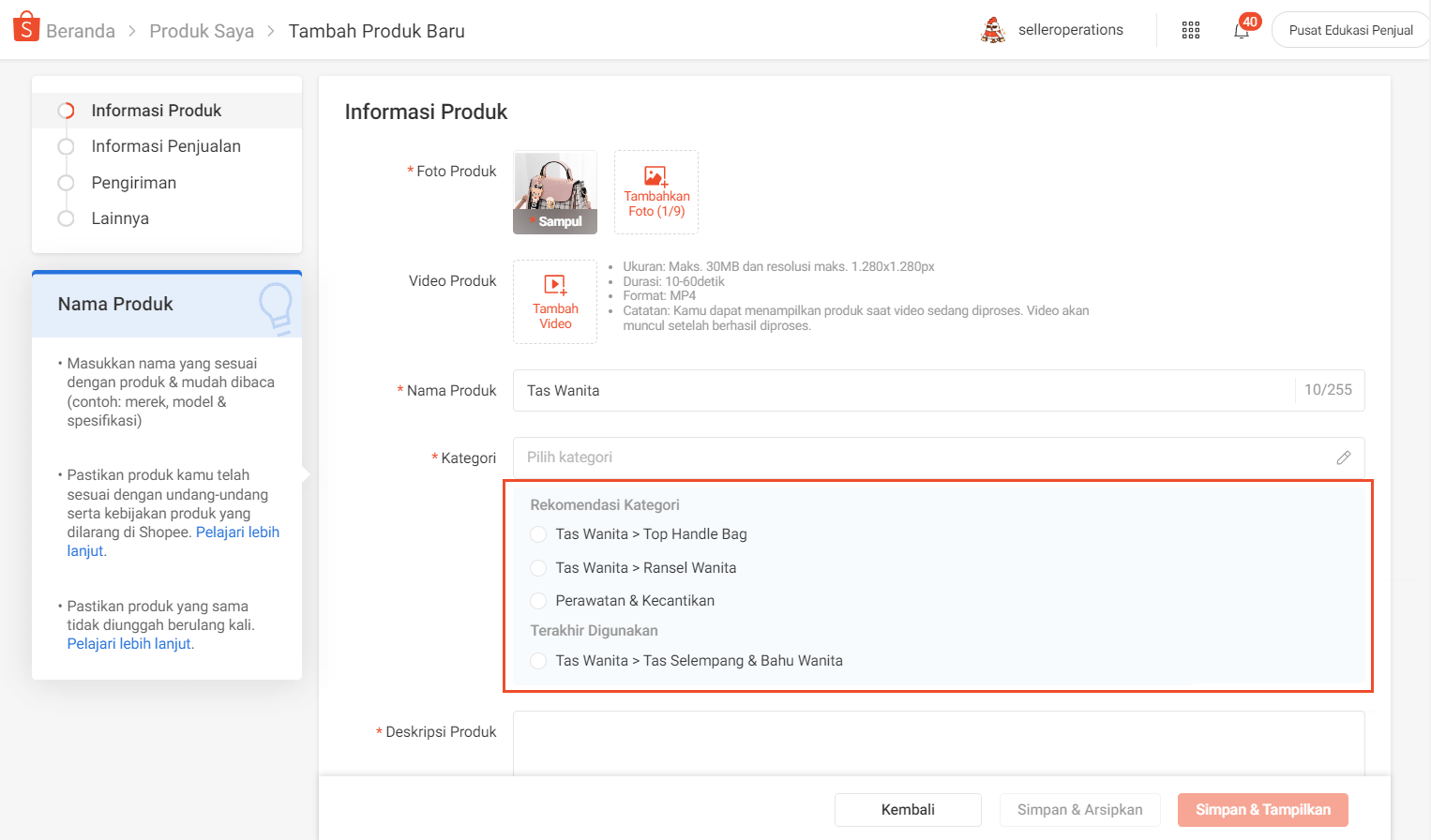
Task: Click the Shopee logo icon
Action: click(26, 28)
